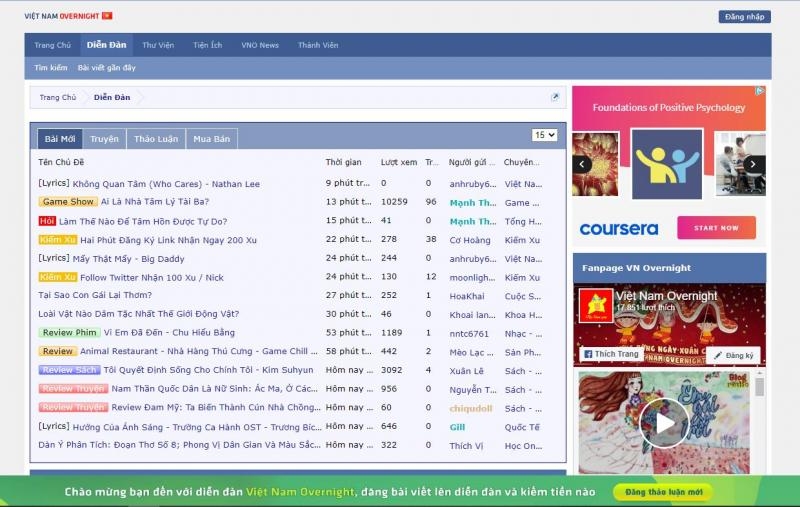The width and height of the screenshot is (800, 507).
Task: Switch to the Truyện tab
Action: 104,139
